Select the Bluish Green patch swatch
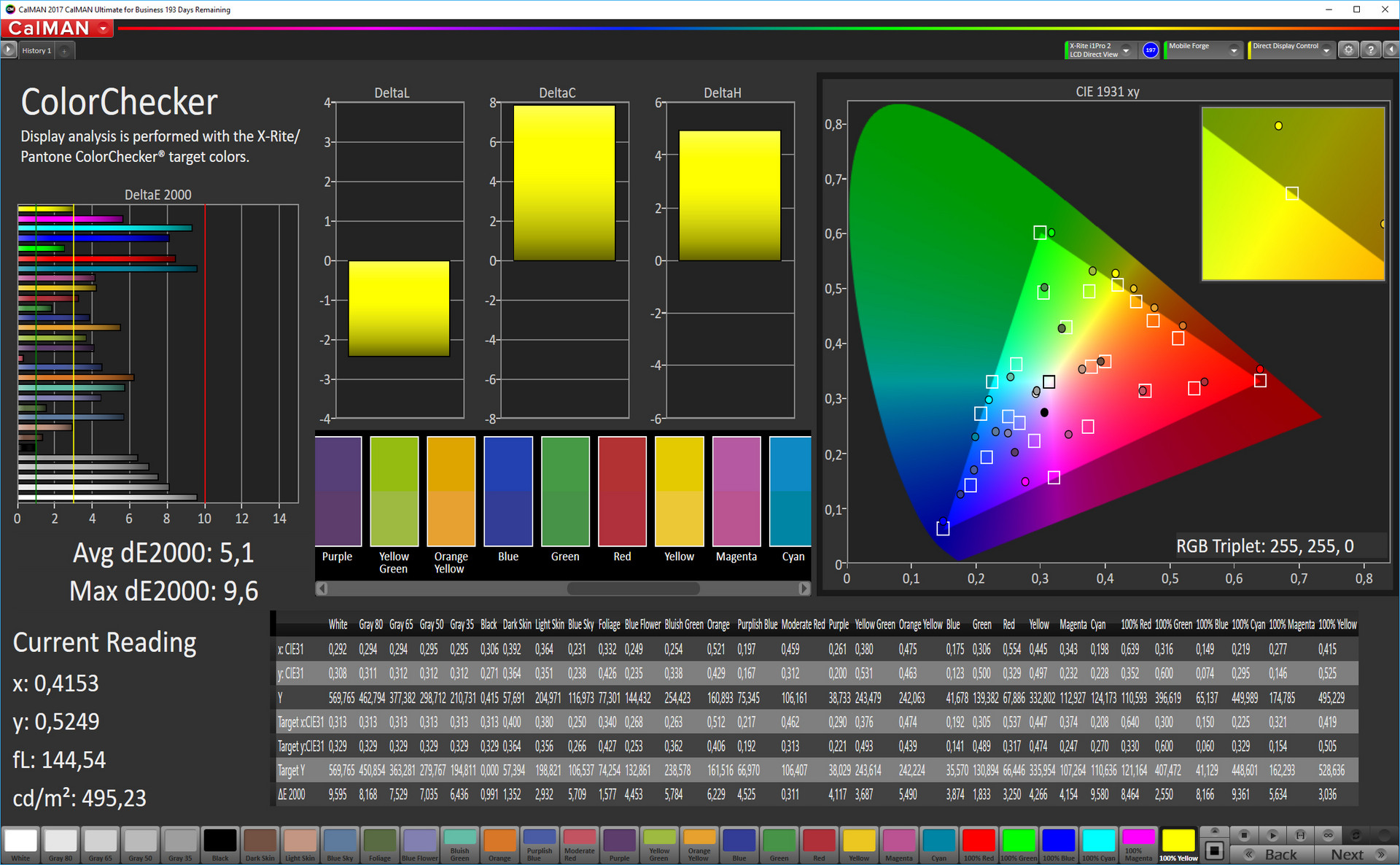Screen dimensions: 1400x865 [459, 845]
